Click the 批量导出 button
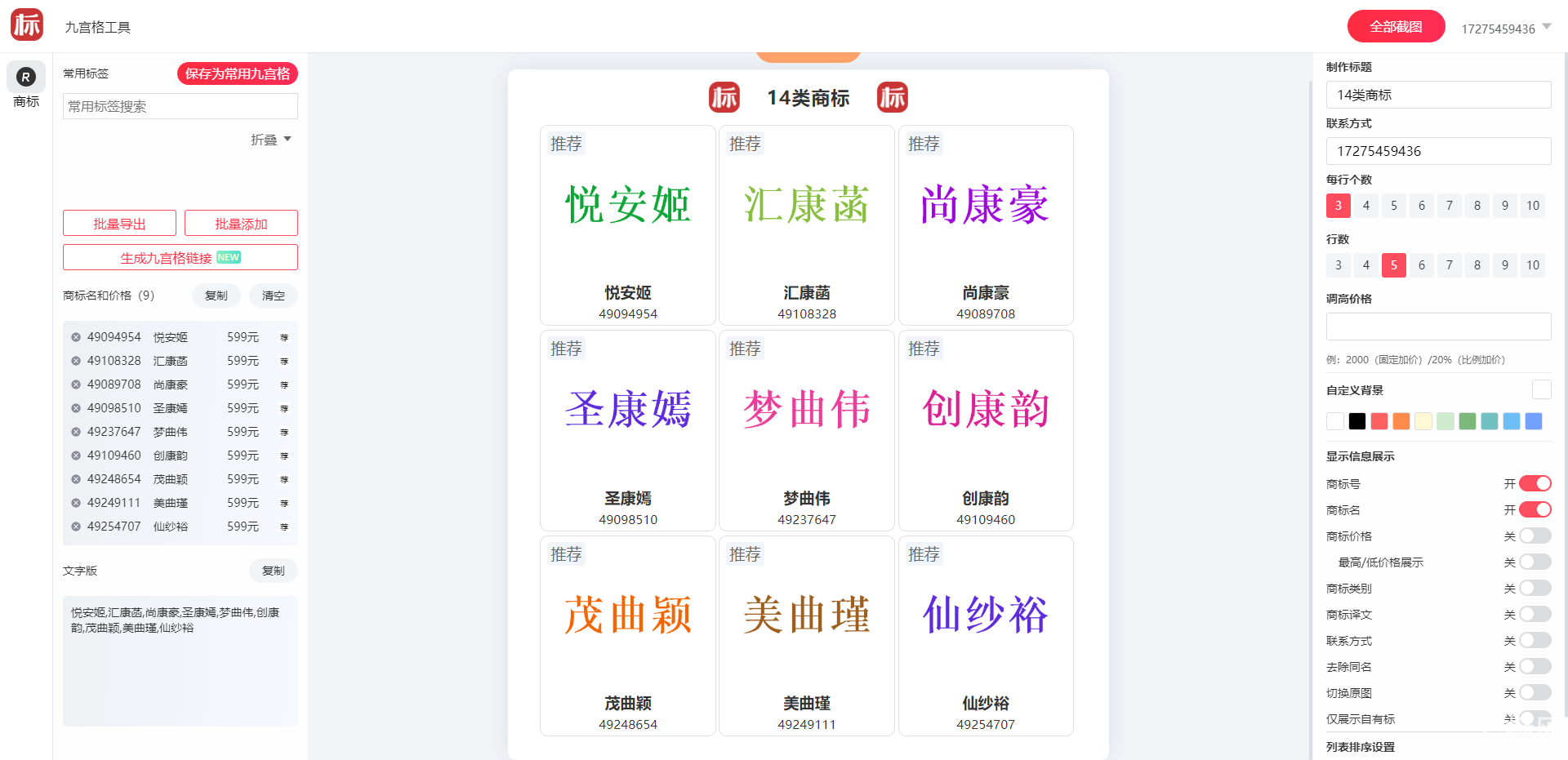The width and height of the screenshot is (1568, 760). (x=119, y=224)
